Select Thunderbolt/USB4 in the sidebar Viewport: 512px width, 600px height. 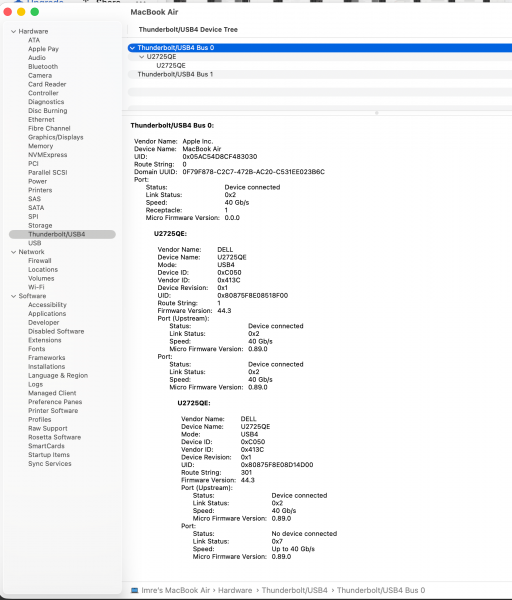pos(62,235)
